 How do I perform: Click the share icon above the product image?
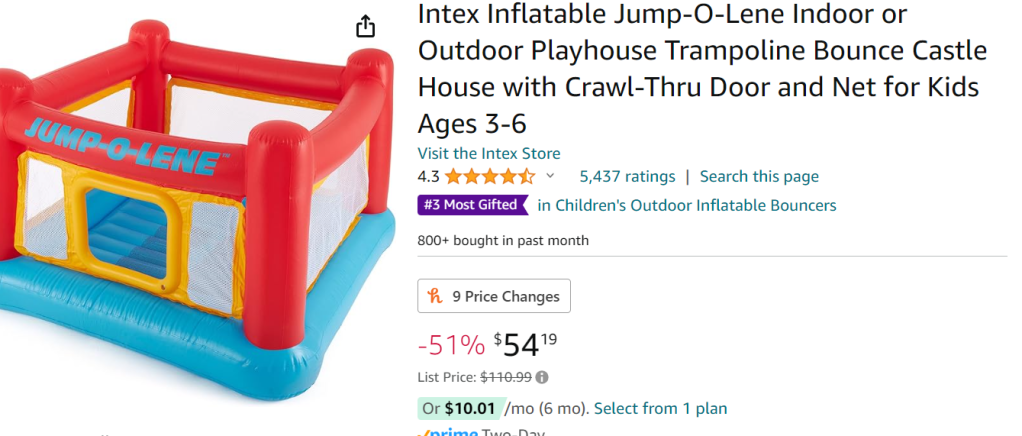coord(366,26)
